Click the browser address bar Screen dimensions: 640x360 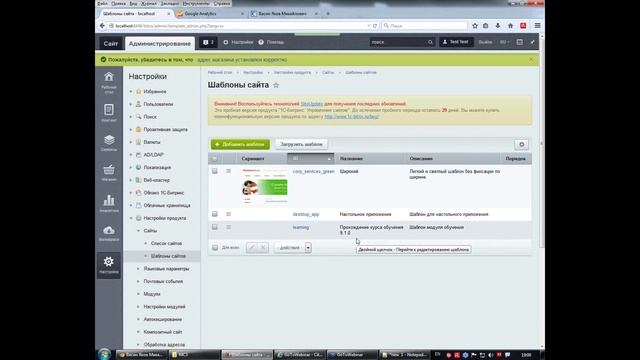(239, 26)
